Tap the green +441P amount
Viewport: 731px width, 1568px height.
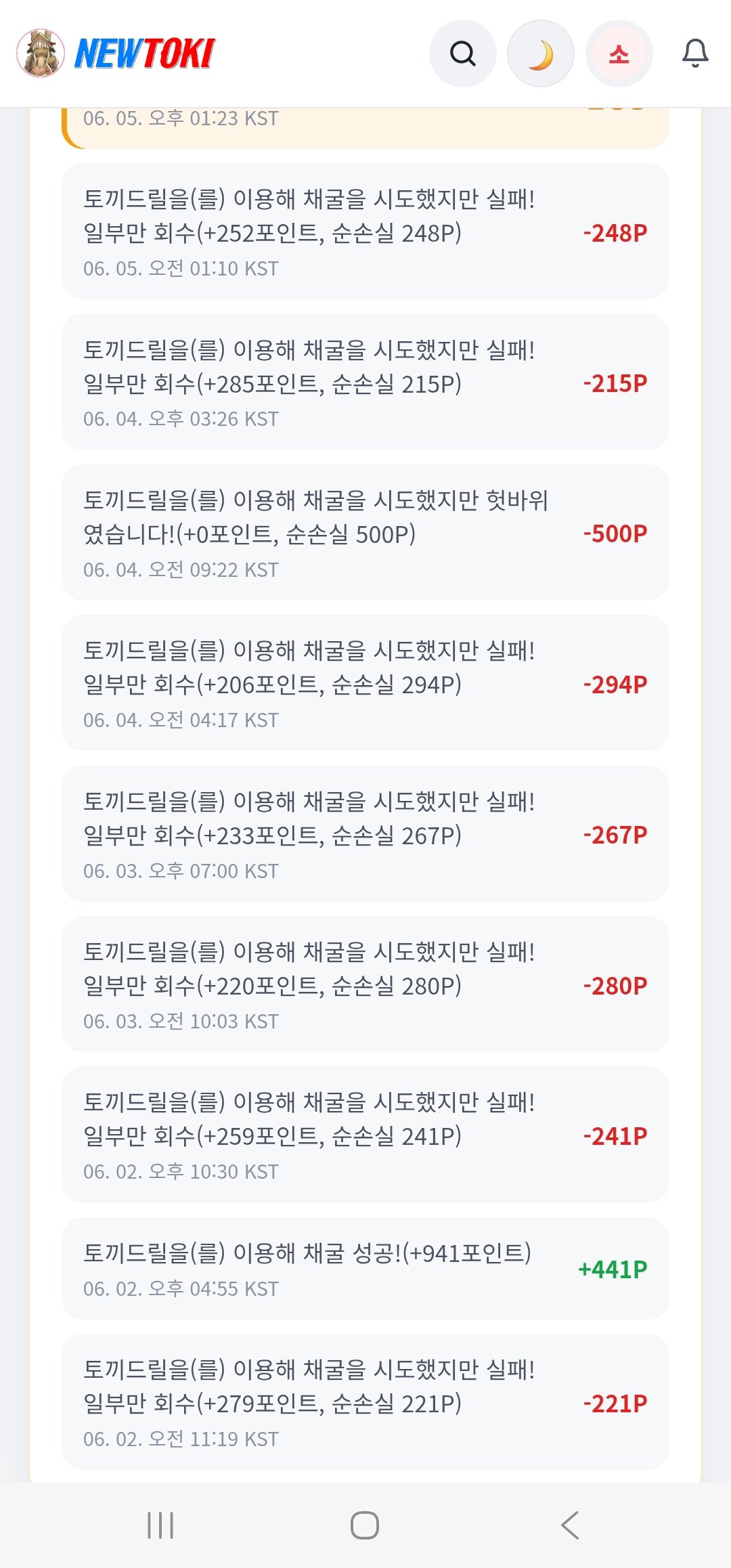pyautogui.click(x=613, y=1269)
